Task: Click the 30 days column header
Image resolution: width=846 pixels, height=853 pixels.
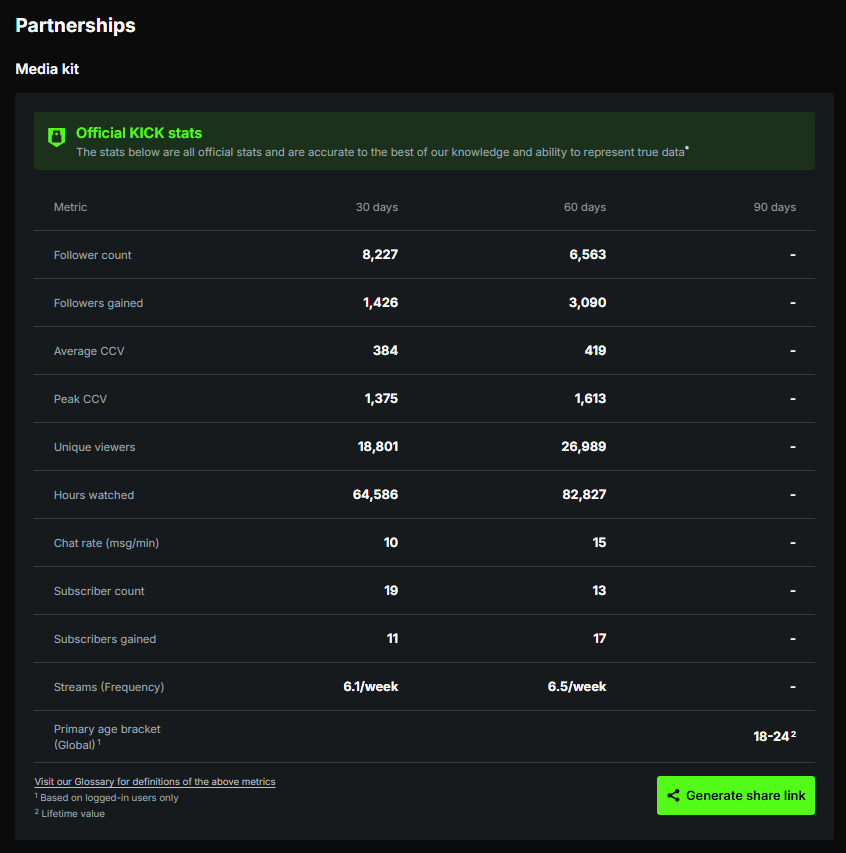Action: [x=377, y=207]
